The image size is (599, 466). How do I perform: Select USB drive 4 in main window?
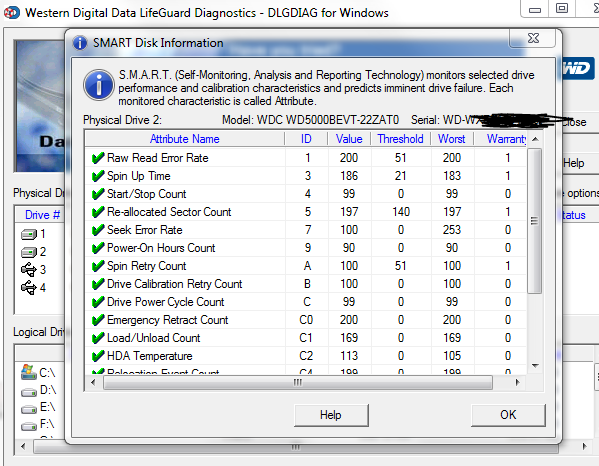click(x=34, y=288)
